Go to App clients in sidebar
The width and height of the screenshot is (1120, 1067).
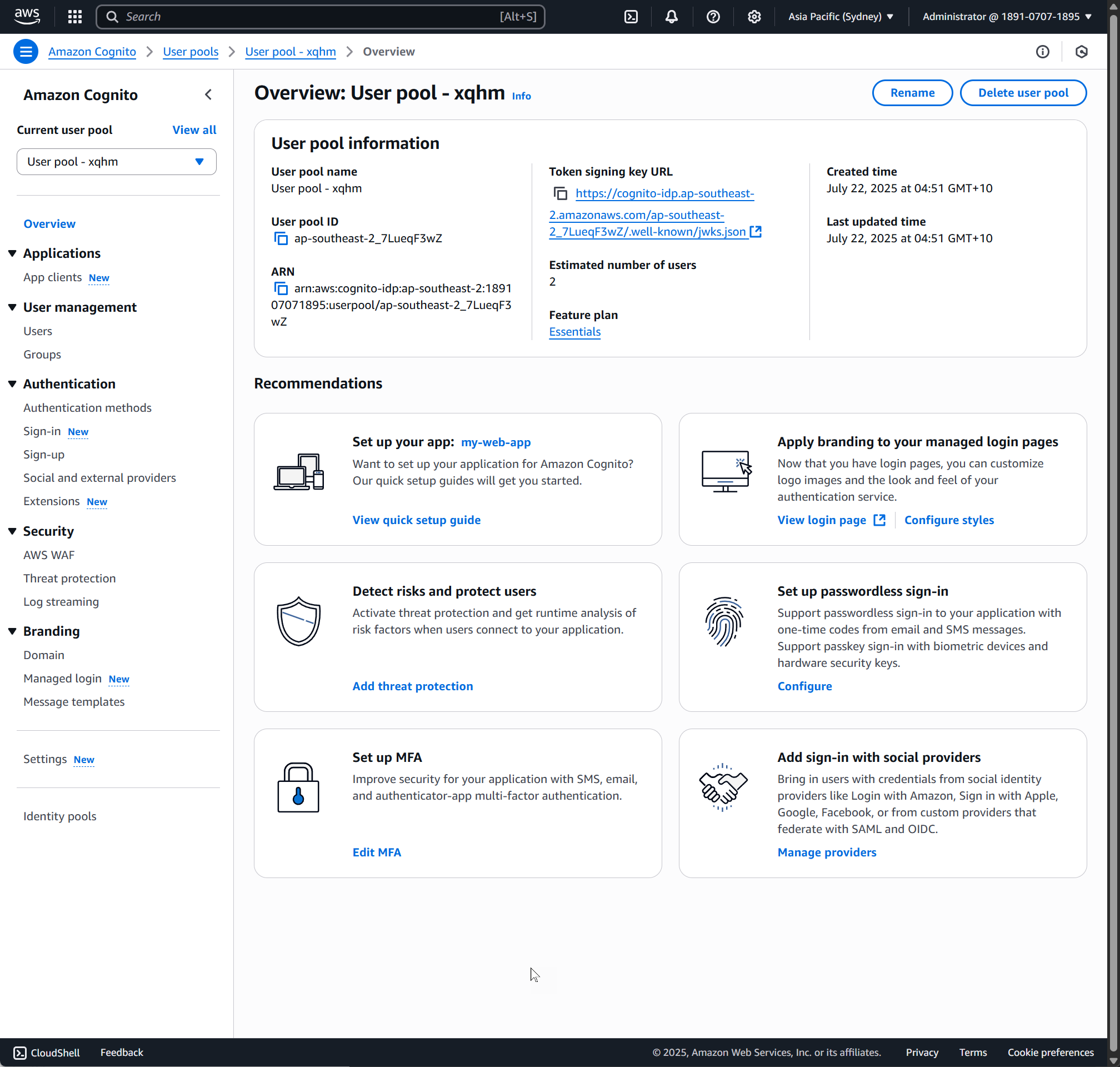click(x=52, y=277)
